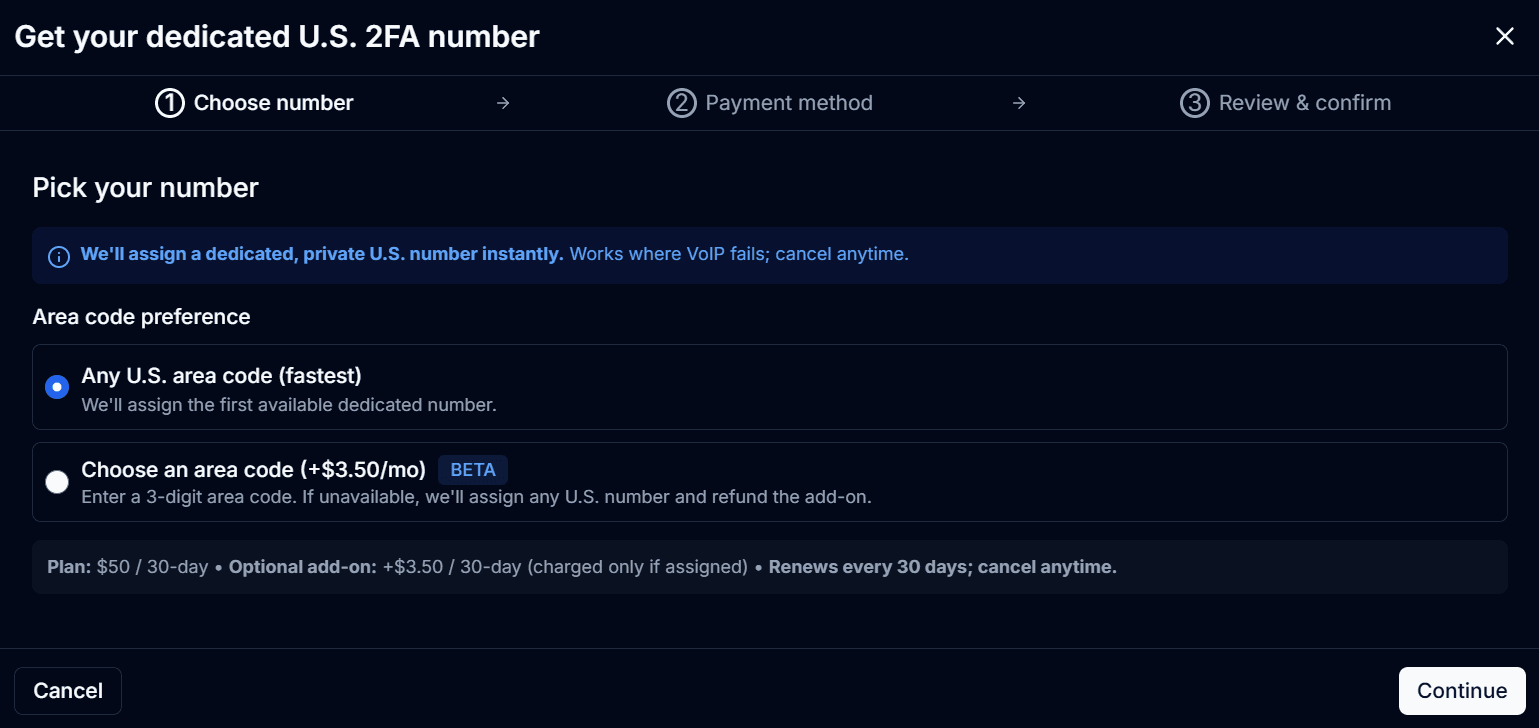
Task: Click the step 3 numbered circle
Action: point(1194,102)
